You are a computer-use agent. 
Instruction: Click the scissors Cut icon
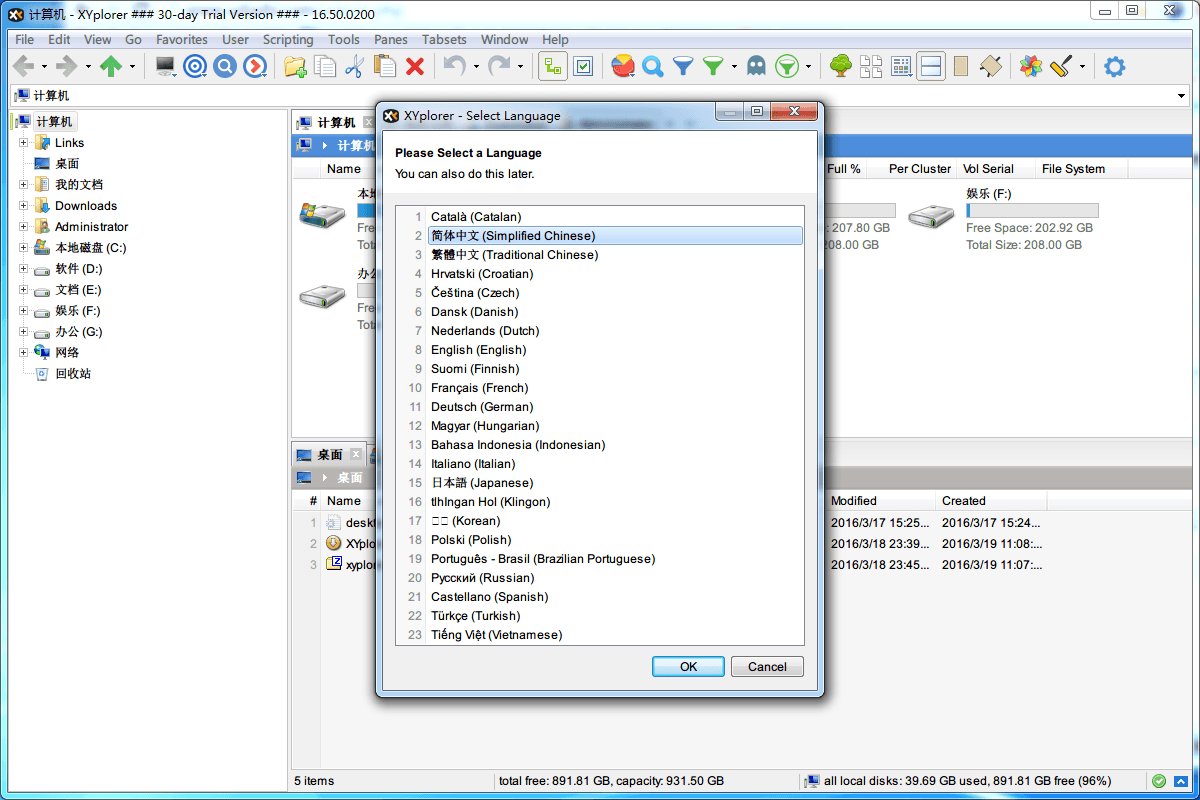tap(353, 67)
